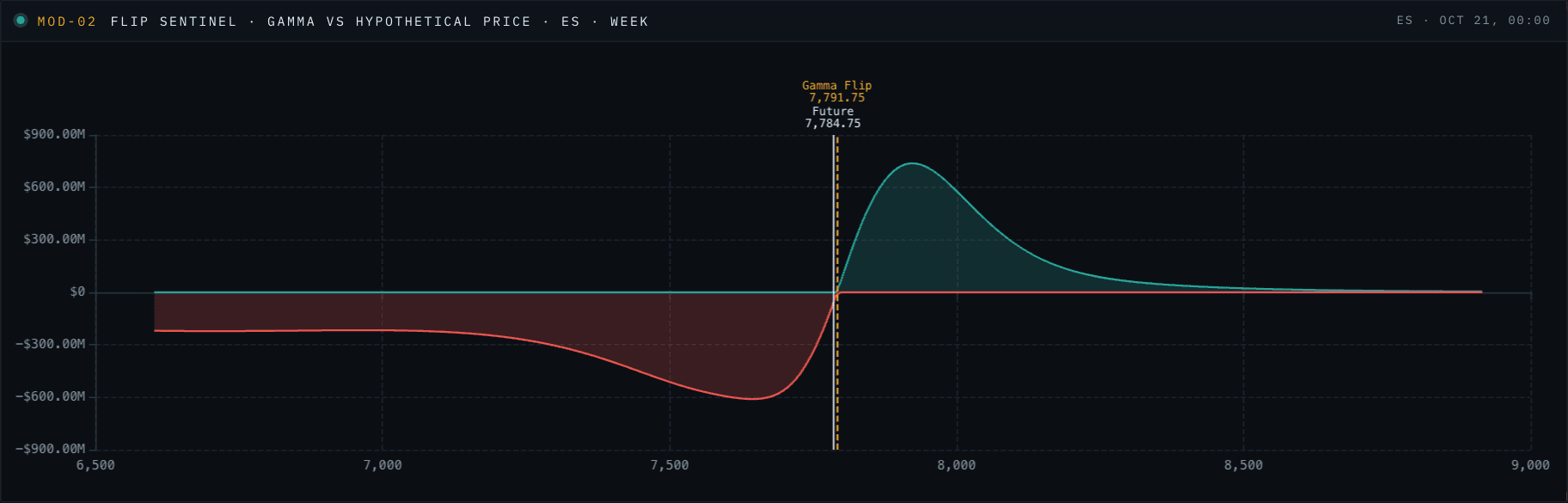Image resolution: width=1568 pixels, height=503 pixels.
Task: Click the Gamma Flip value 7,791.75
Action: click(x=836, y=97)
